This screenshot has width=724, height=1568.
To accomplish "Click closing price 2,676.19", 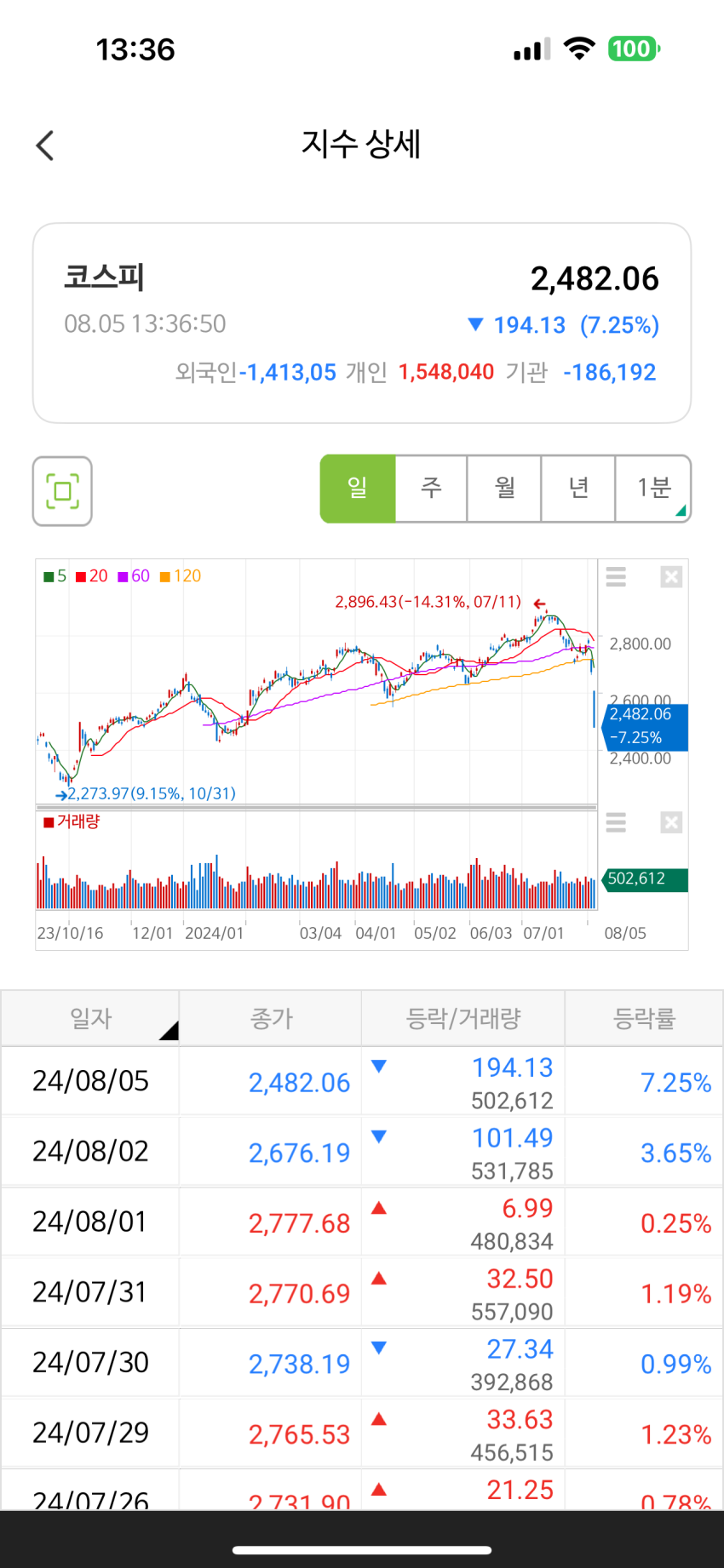I will click(x=299, y=1153).
